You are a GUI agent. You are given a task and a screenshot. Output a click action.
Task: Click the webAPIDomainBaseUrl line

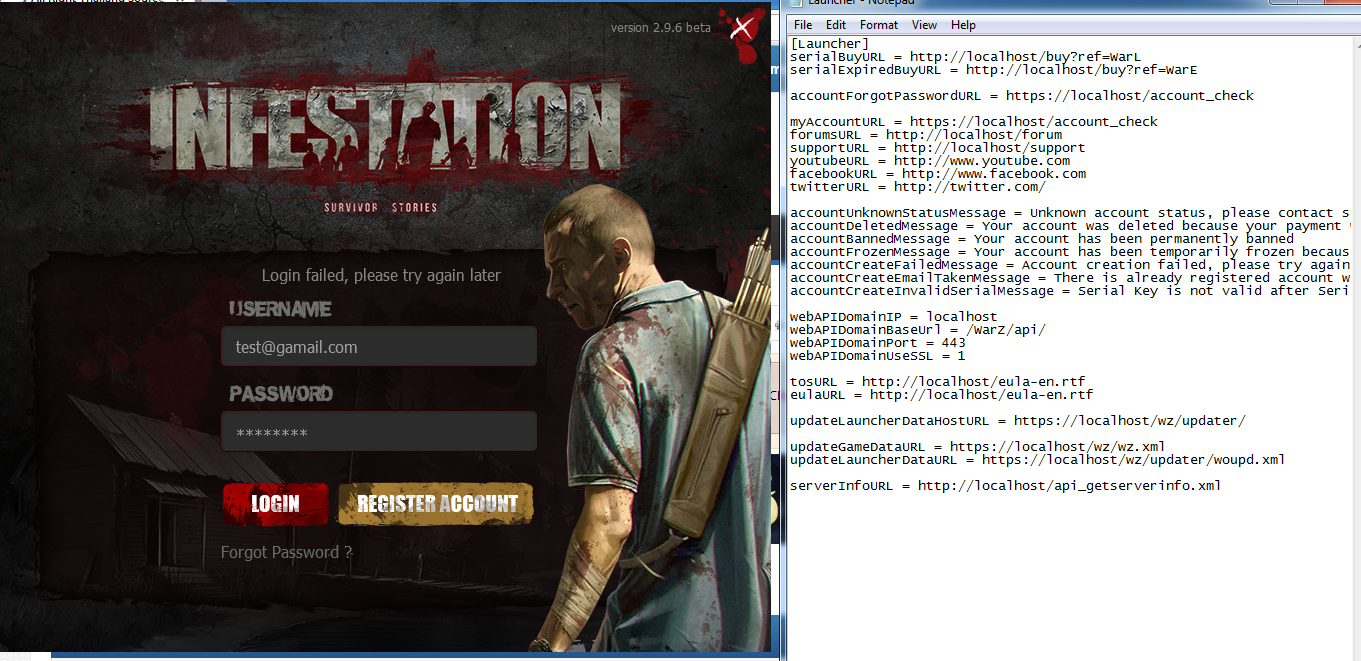click(917, 330)
